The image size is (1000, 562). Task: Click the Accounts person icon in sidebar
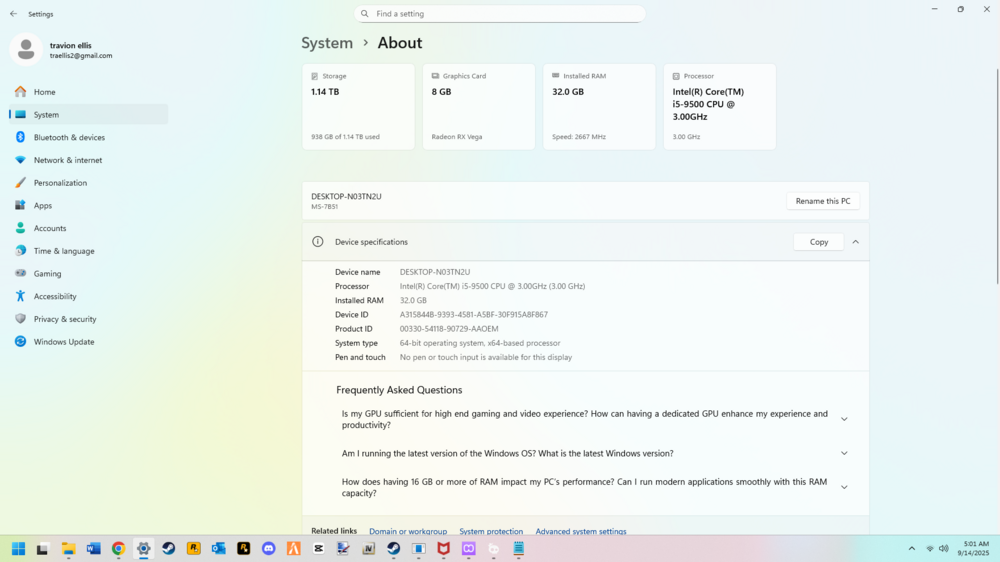[x=20, y=228]
